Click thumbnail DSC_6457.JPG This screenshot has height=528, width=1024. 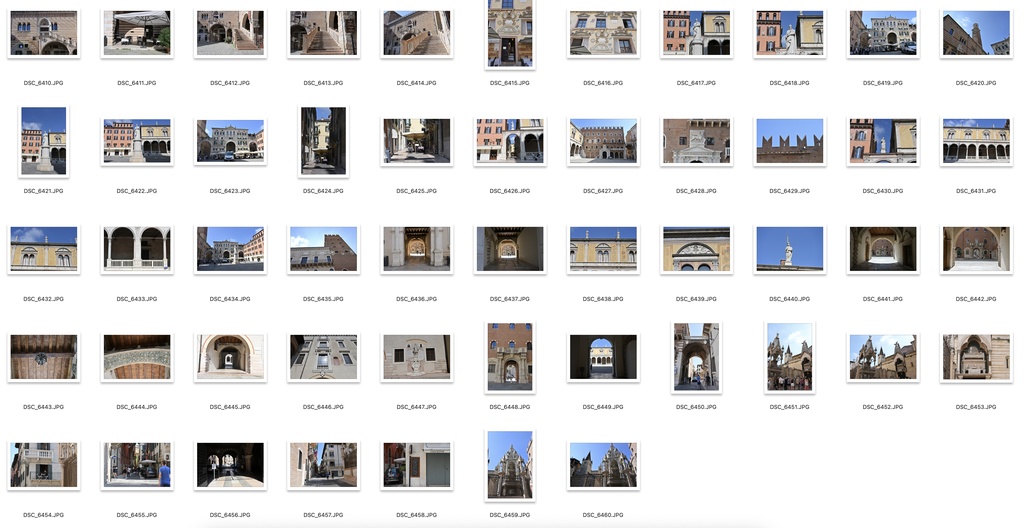point(323,465)
